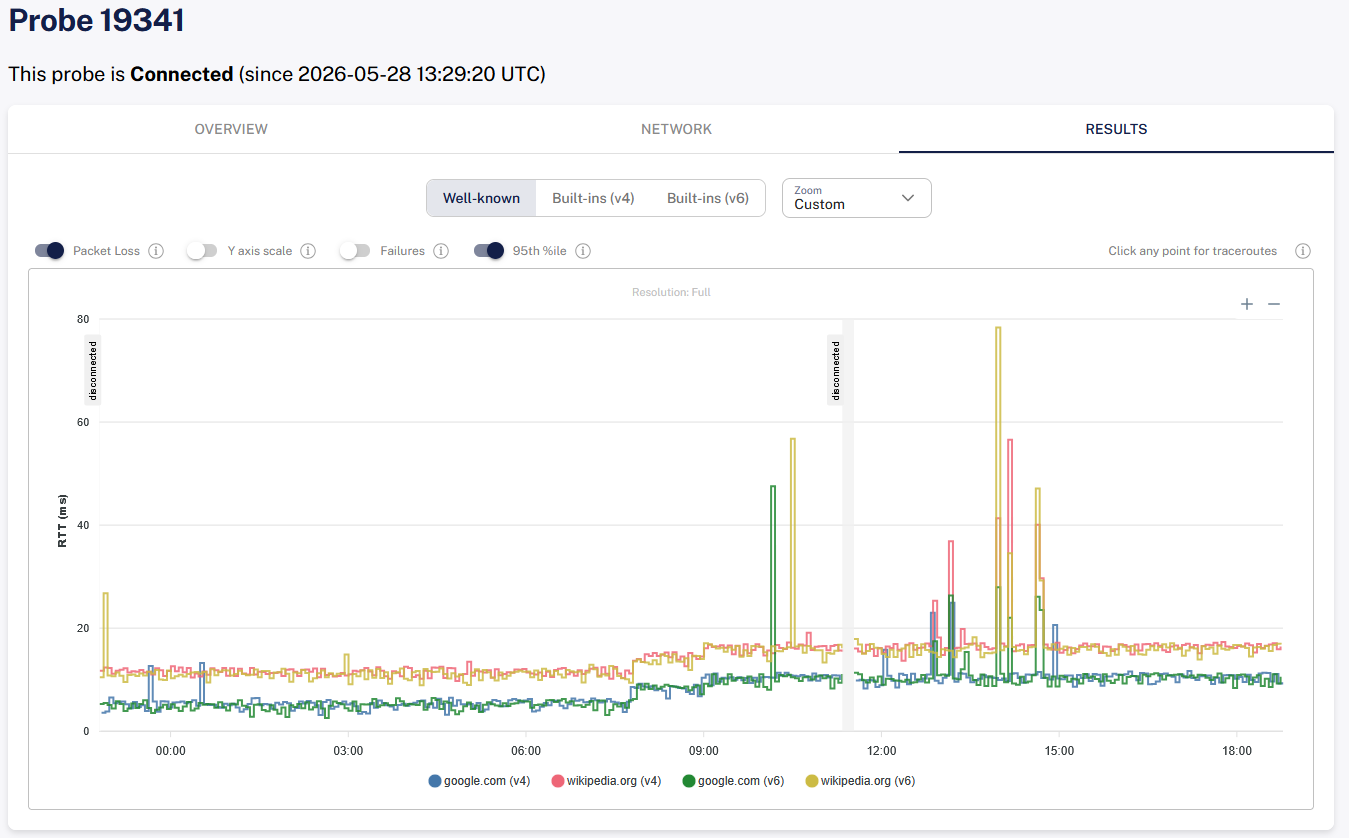Zoom in with the plus icon
This screenshot has width=1349, height=838.
pos(1247,304)
